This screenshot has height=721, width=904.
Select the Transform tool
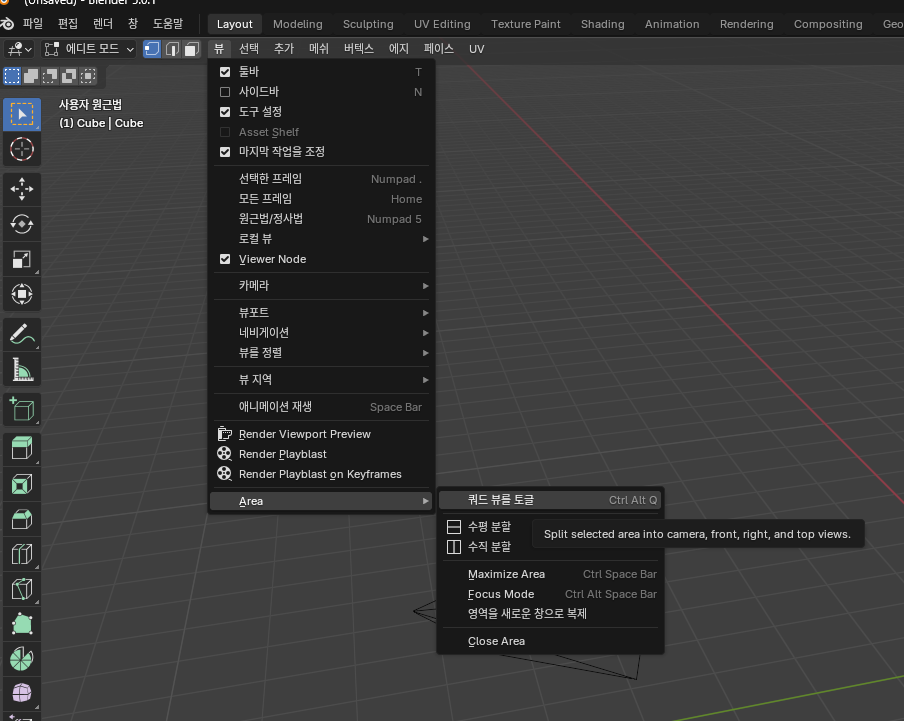pyautogui.click(x=22, y=295)
